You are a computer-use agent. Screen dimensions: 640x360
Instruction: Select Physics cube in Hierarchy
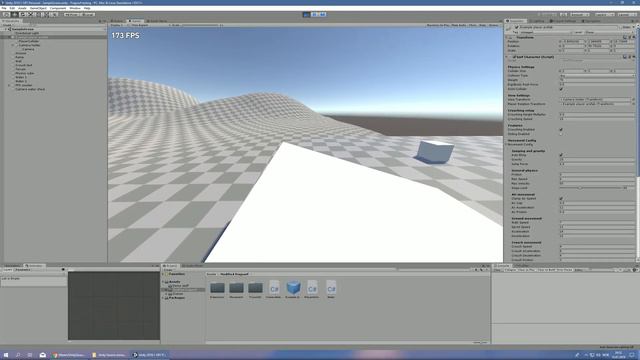click(x=24, y=73)
